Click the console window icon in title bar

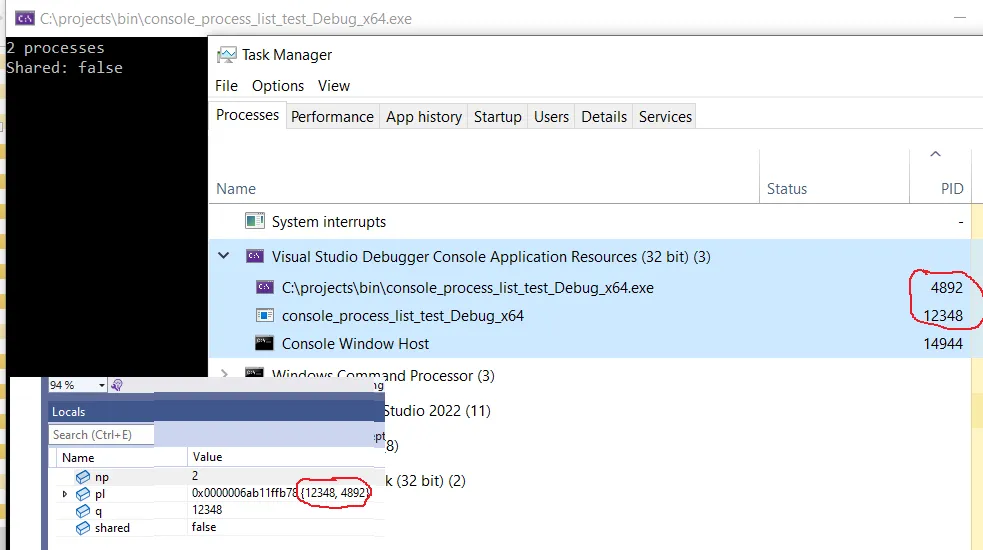(25, 18)
